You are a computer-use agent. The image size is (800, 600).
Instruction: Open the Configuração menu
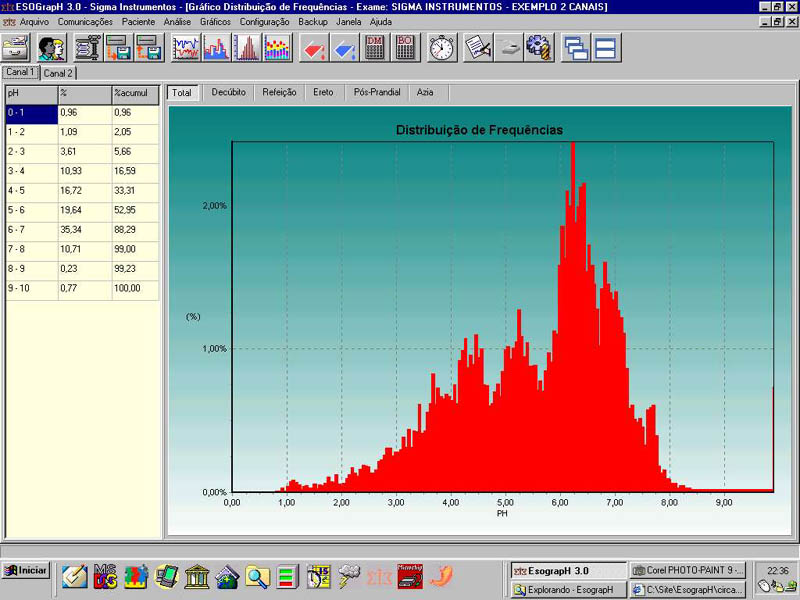[264, 21]
